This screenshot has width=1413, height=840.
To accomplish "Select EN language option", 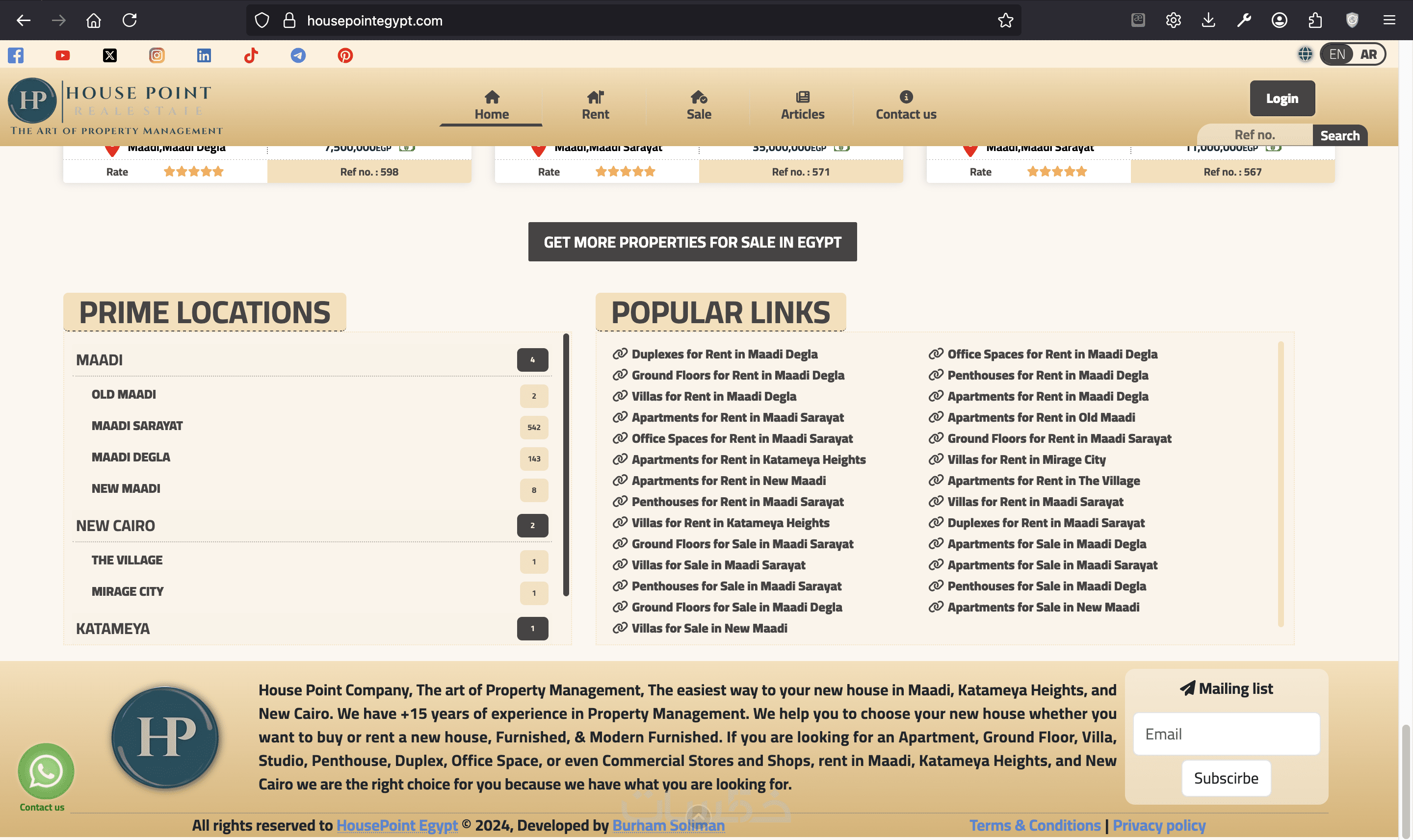I will 1336,54.
